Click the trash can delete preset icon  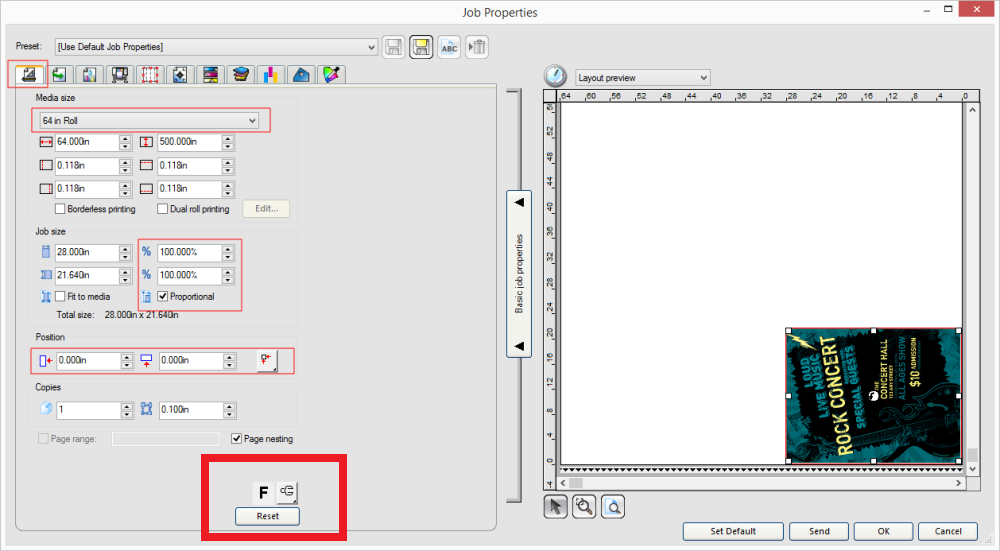(x=477, y=47)
